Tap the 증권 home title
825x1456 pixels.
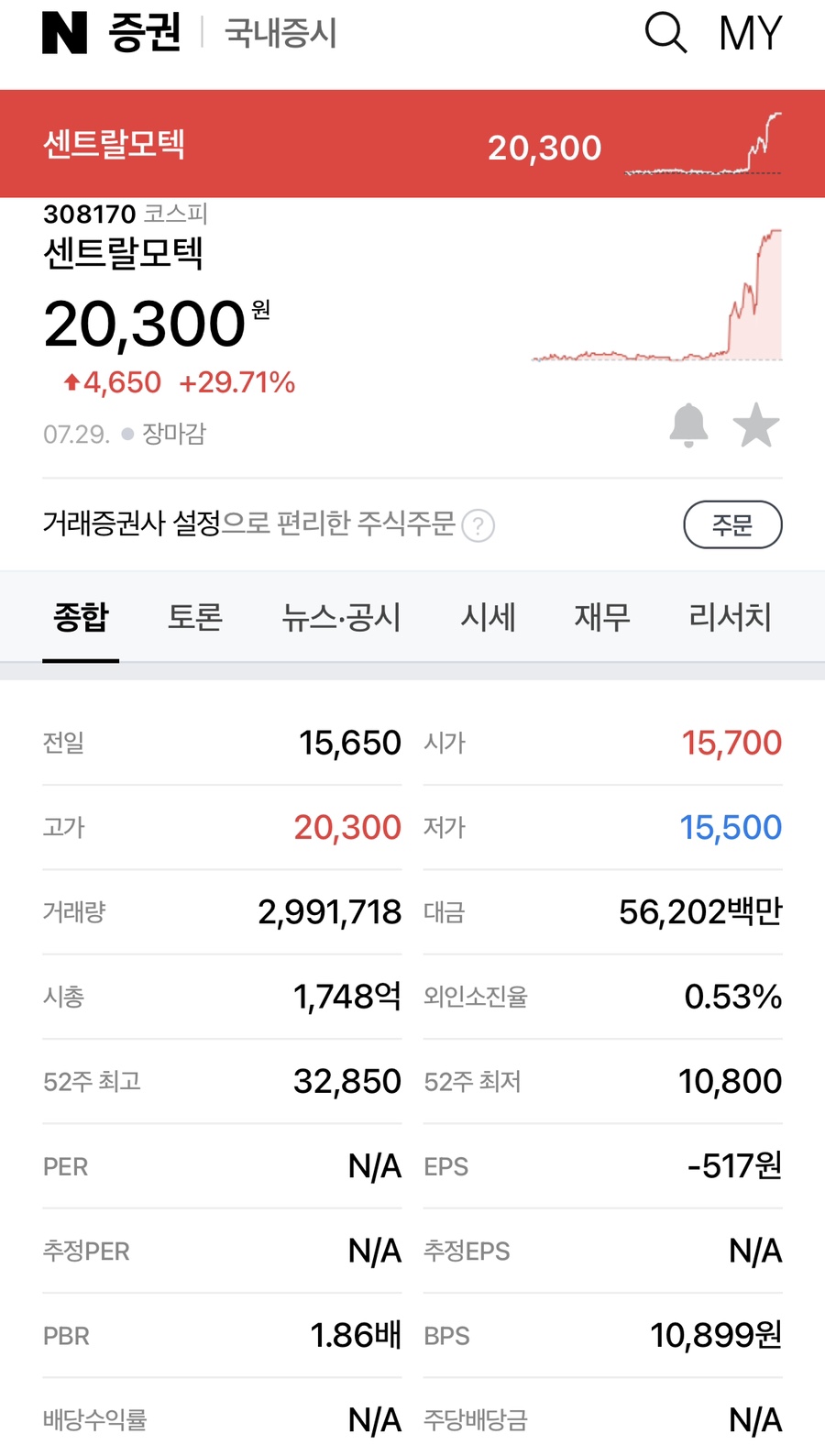pyautogui.click(x=144, y=33)
